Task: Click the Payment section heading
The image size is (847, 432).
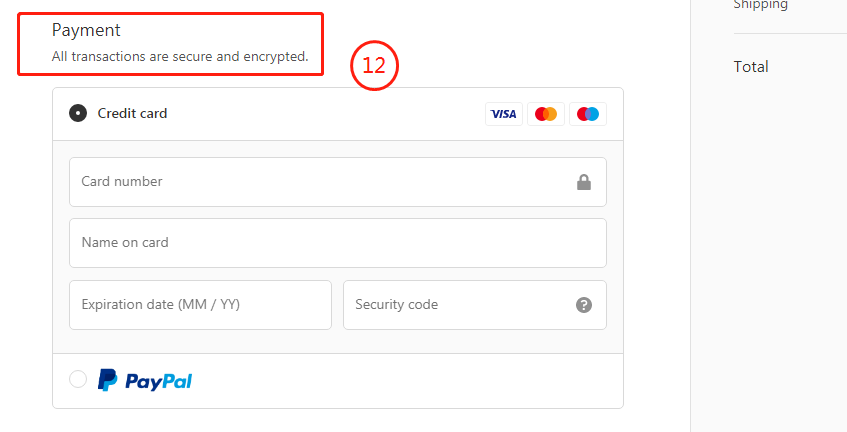Action: [86, 30]
